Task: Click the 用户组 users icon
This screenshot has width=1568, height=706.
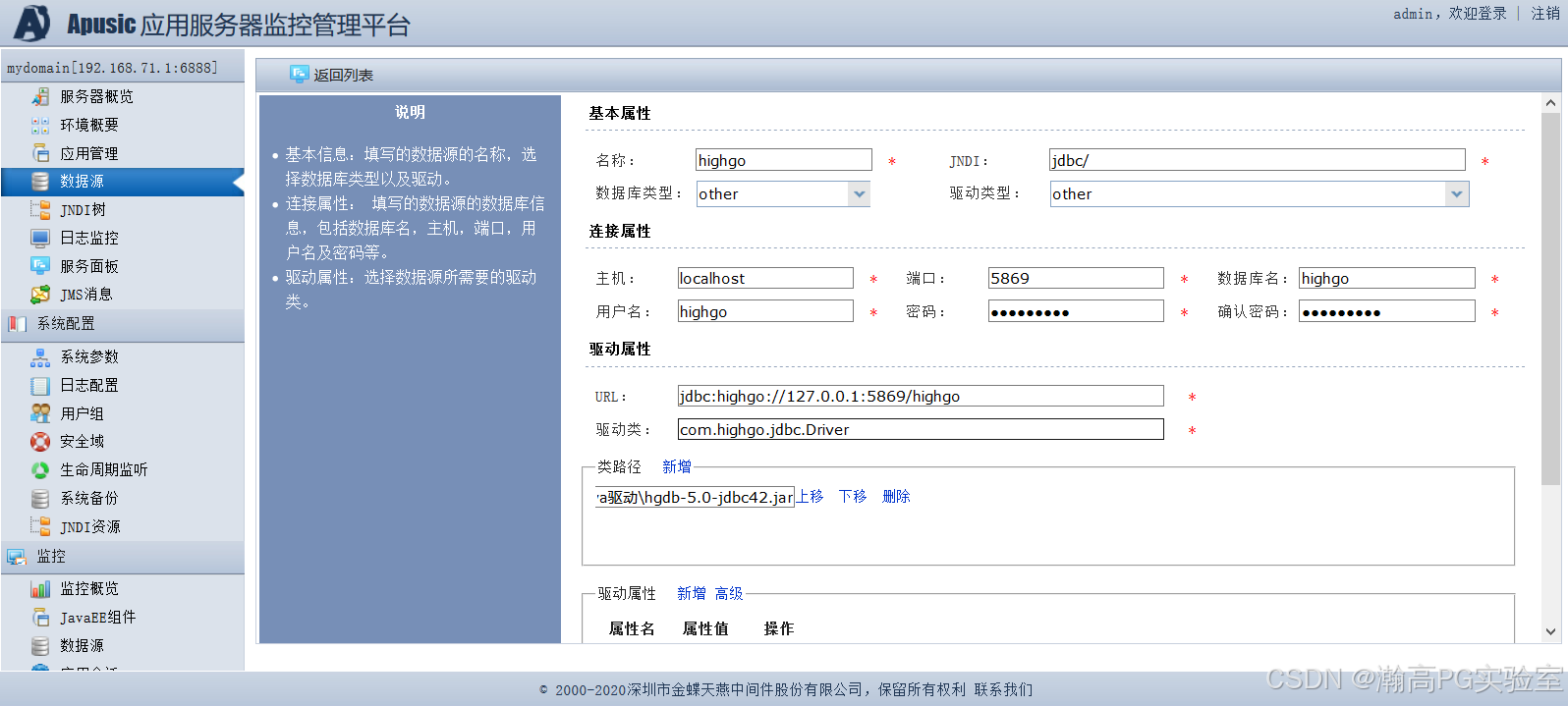Action: [40, 413]
